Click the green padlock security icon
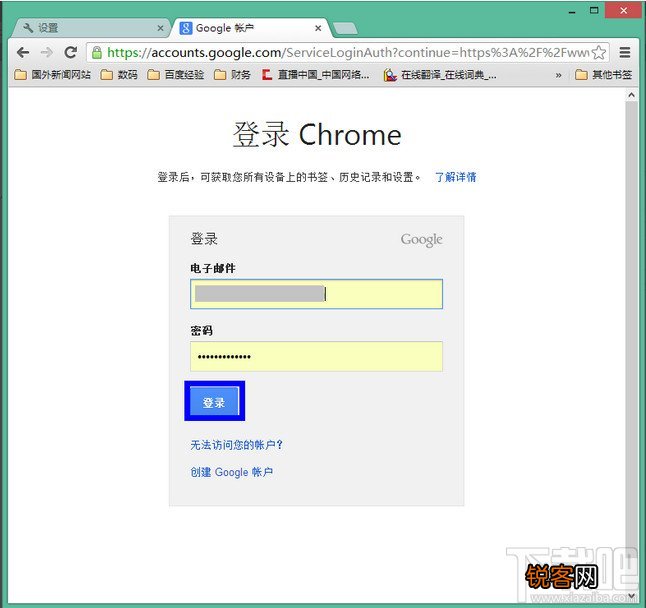646x608 pixels. (97, 52)
